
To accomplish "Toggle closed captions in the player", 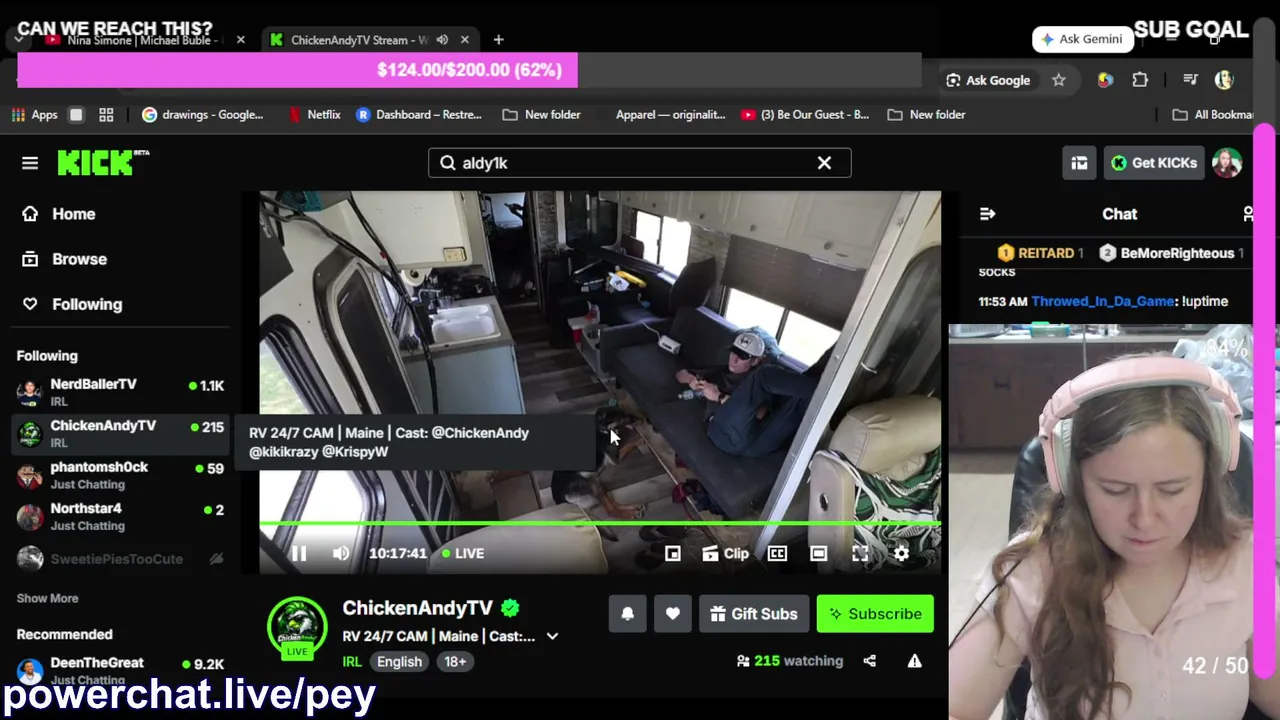I will coord(777,553).
